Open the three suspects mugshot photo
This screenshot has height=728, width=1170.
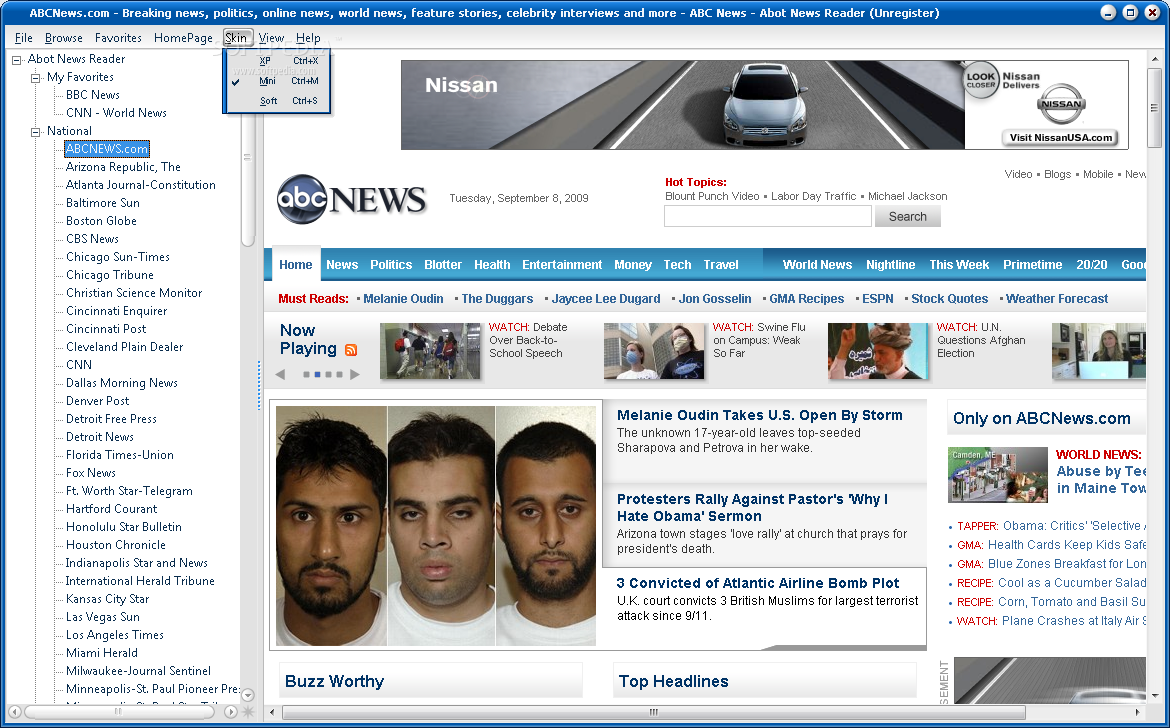point(436,526)
